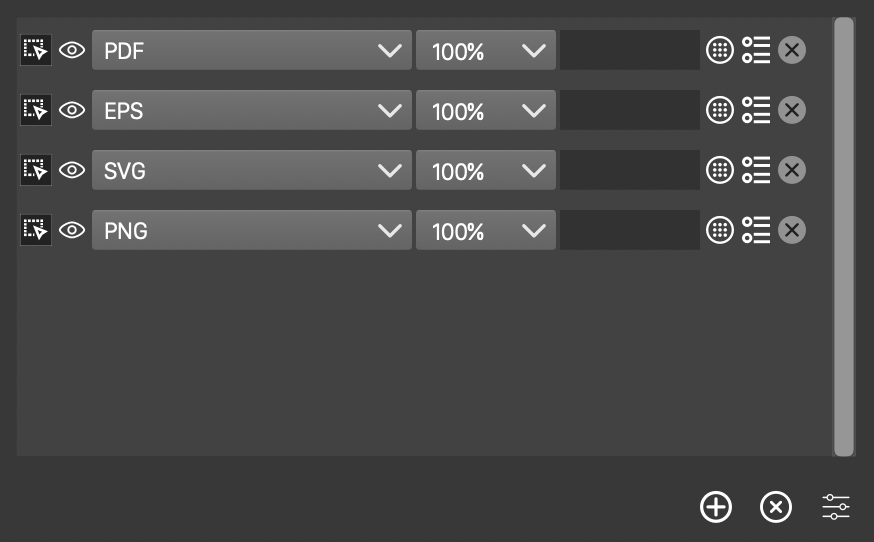Open the dotted grid options for PNG
The image size is (874, 542).
click(x=720, y=230)
